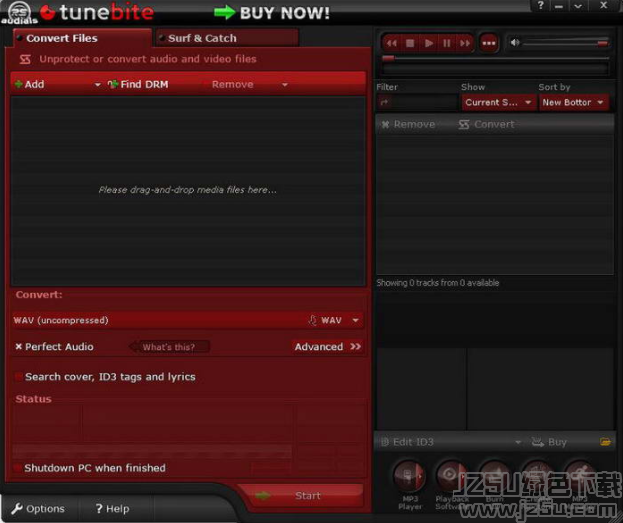The width and height of the screenshot is (623, 523).
Task: Click Find DRM button
Action: (x=138, y=84)
